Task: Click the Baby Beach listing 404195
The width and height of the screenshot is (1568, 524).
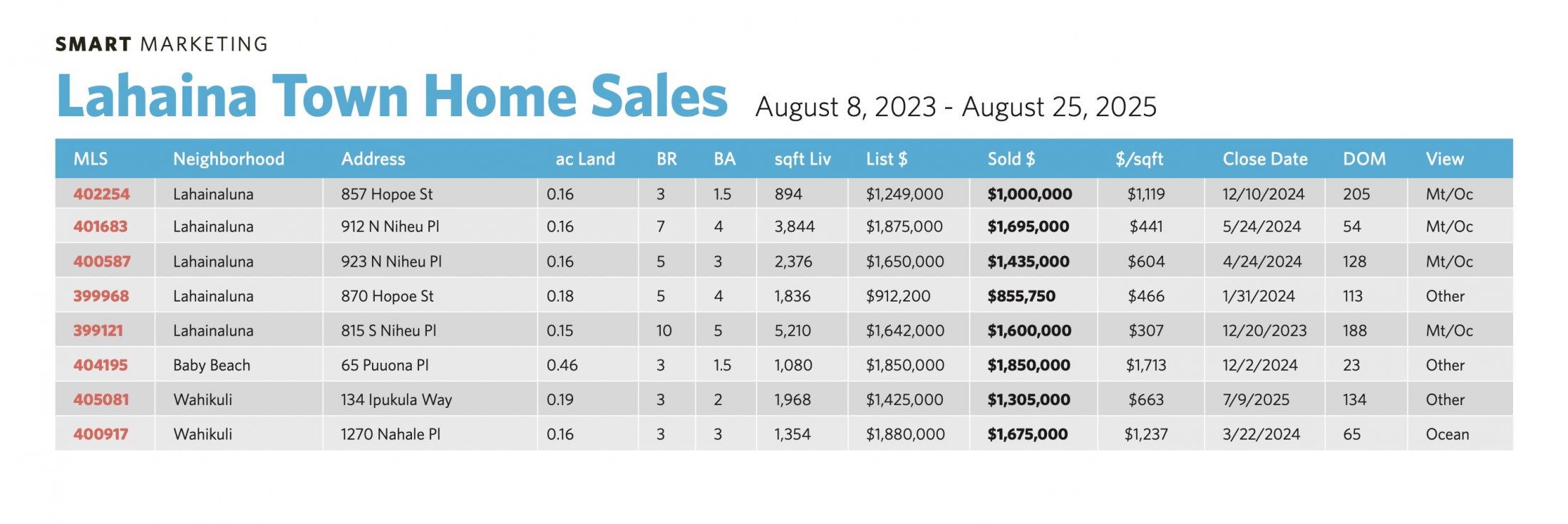Action: click(x=100, y=365)
